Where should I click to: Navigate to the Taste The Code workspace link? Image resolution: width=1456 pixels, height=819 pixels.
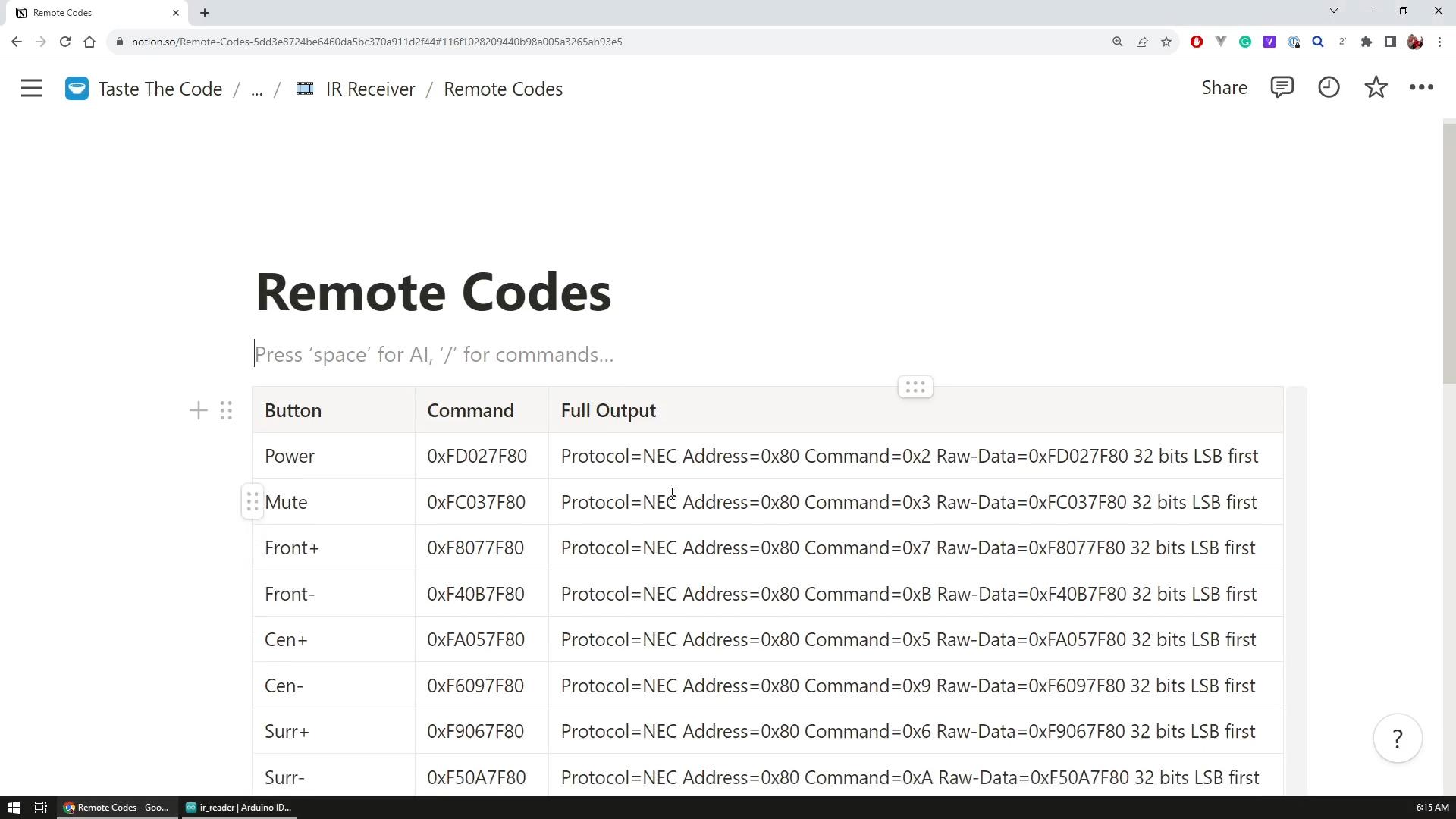[x=159, y=89]
